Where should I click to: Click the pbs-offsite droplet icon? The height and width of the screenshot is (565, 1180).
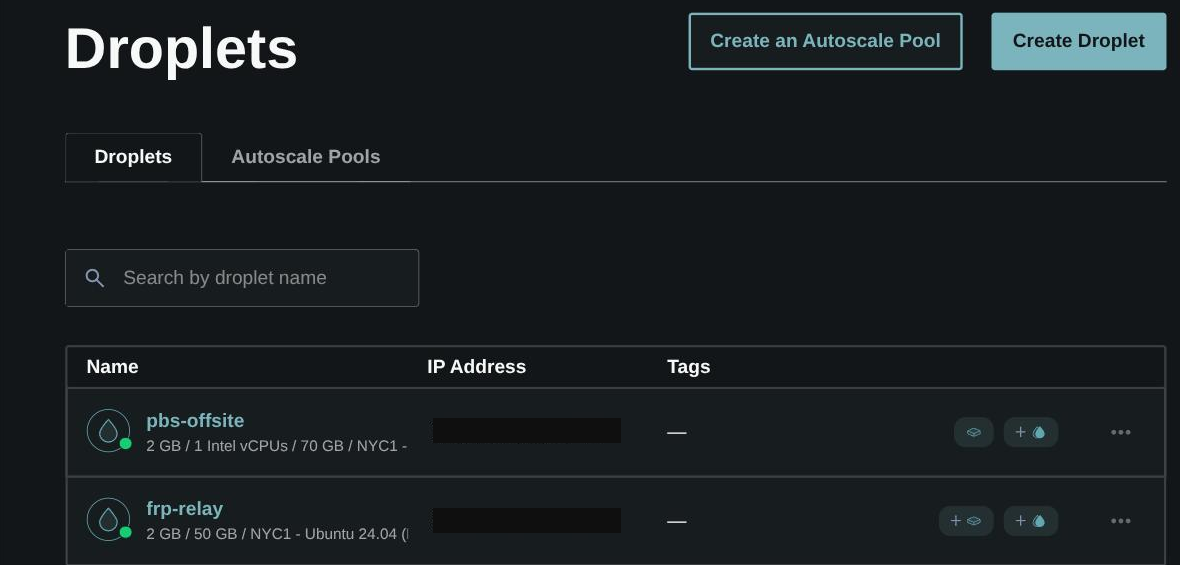[x=108, y=431]
